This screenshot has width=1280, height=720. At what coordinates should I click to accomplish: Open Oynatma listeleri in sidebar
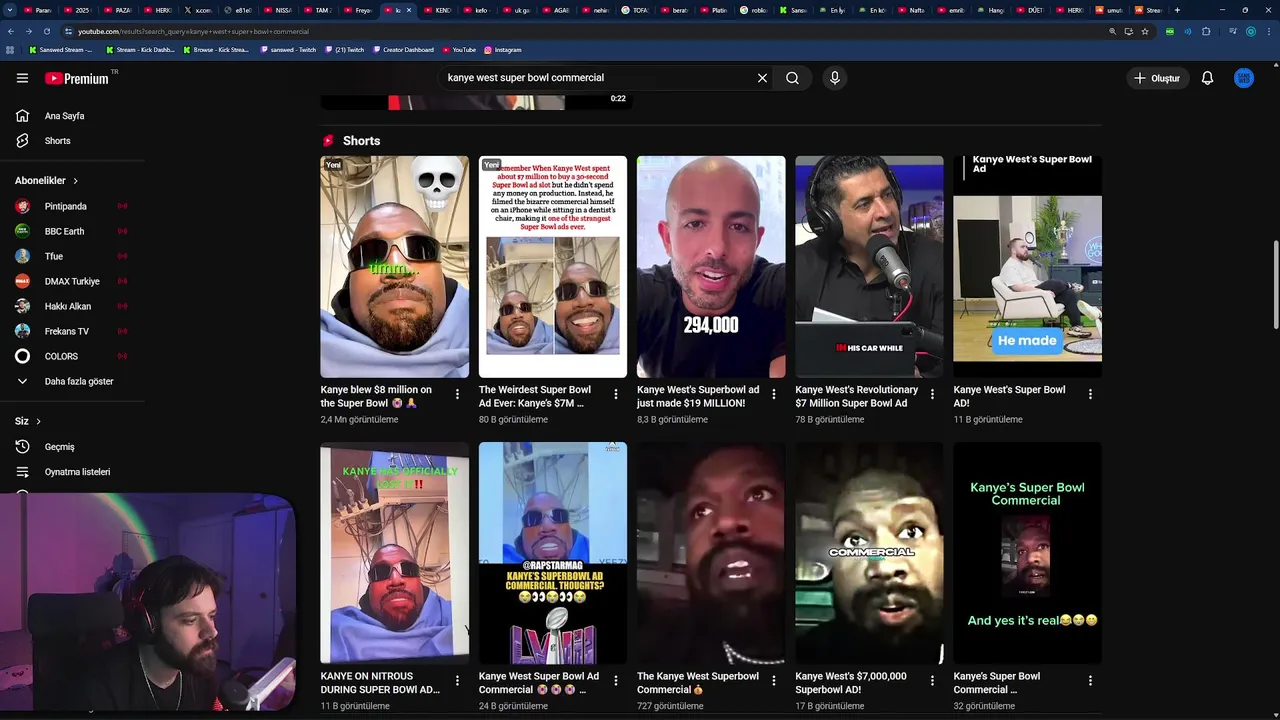[x=72, y=472]
